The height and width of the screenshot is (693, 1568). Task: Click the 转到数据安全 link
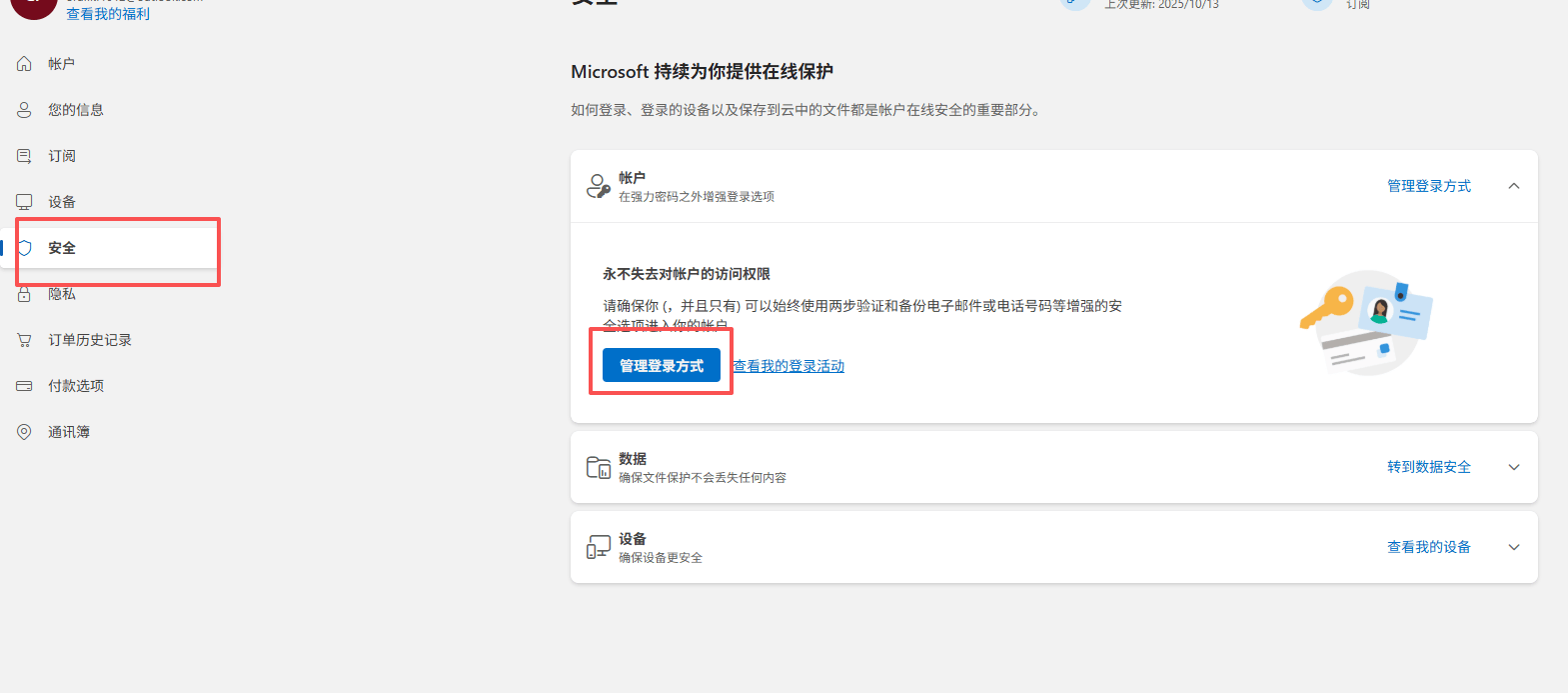1428,467
